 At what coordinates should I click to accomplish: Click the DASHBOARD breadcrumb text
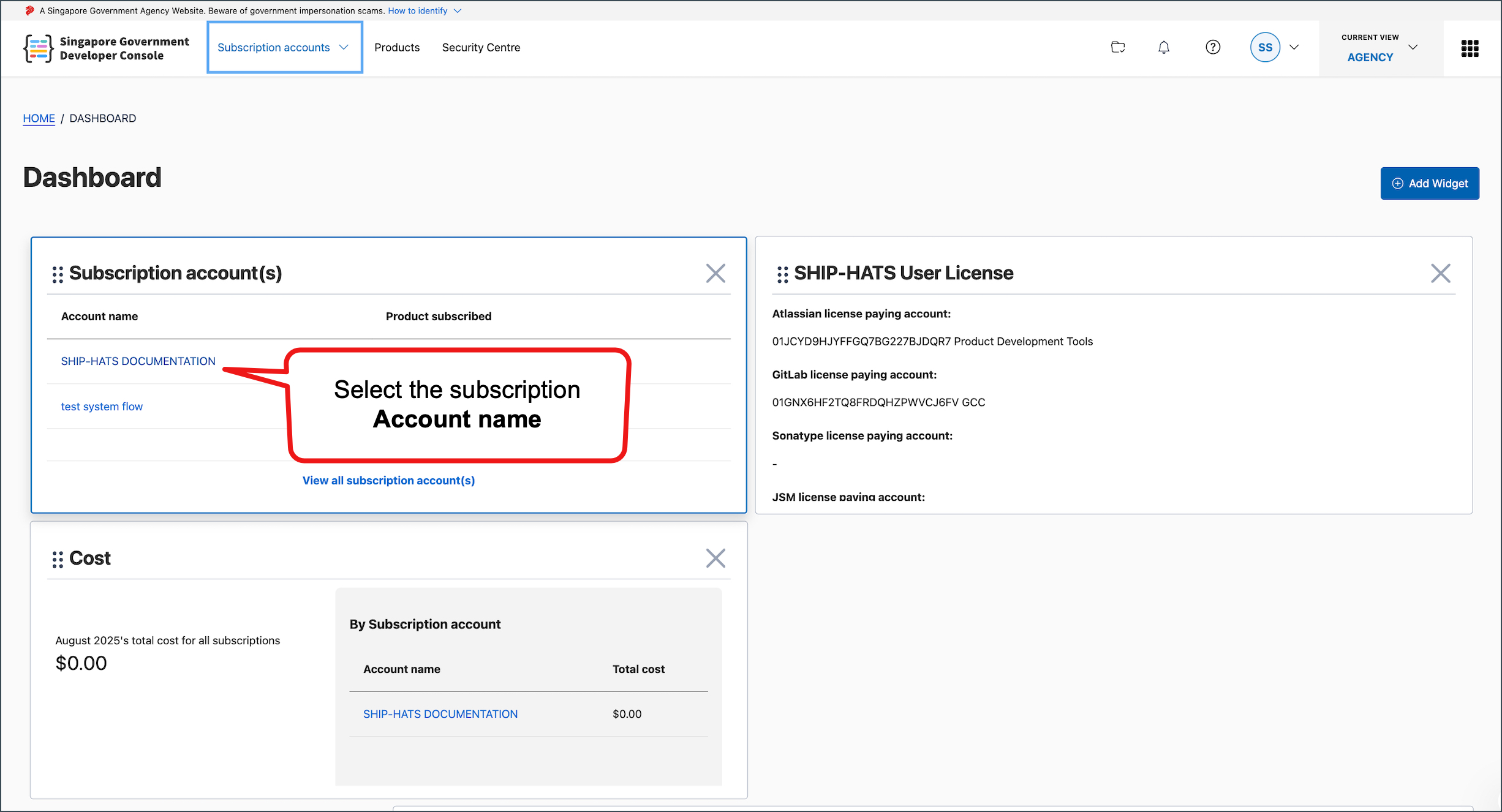(103, 118)
